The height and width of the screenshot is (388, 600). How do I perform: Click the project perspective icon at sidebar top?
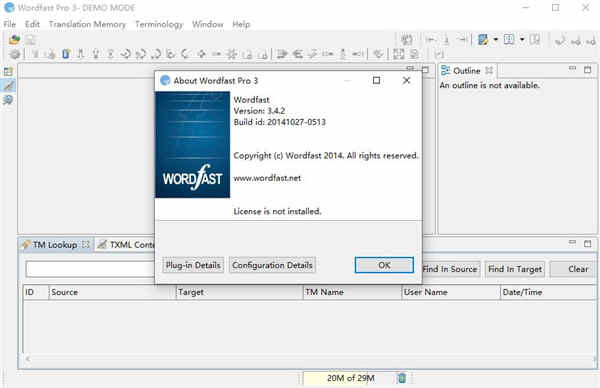click(8, 72)
